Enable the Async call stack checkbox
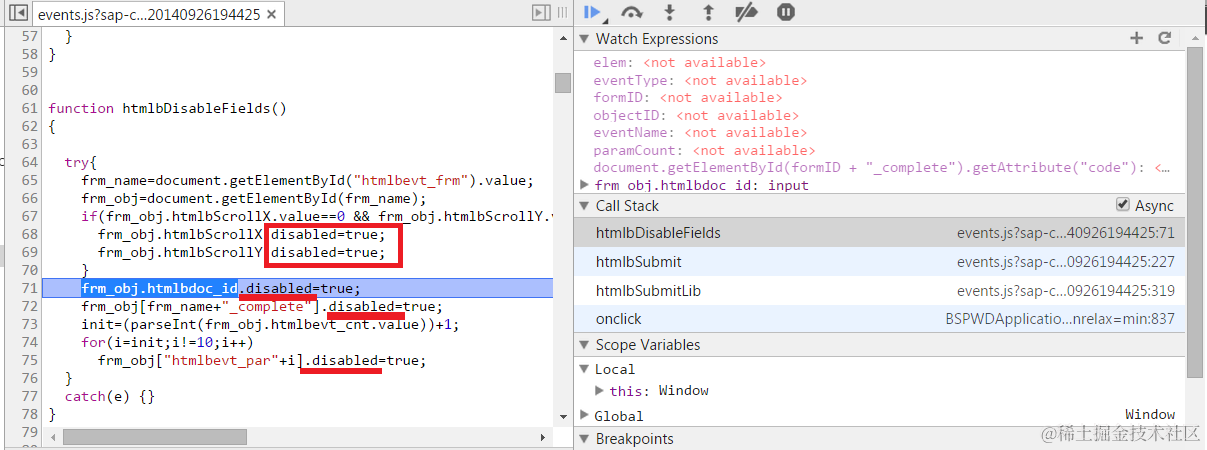This screenshot has width=1207, height=450. [1122, 205]
